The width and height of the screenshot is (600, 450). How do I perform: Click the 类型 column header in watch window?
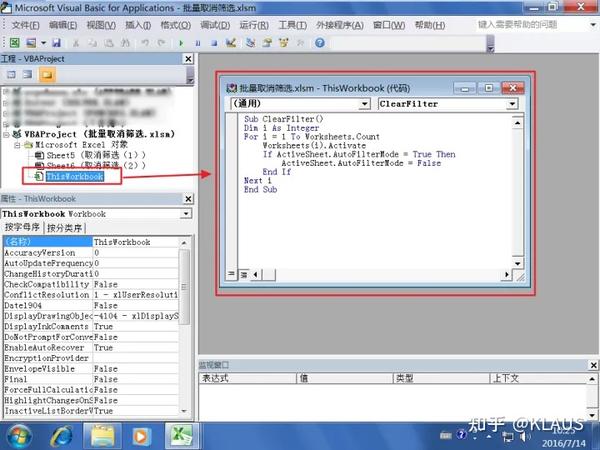(441, 378)
